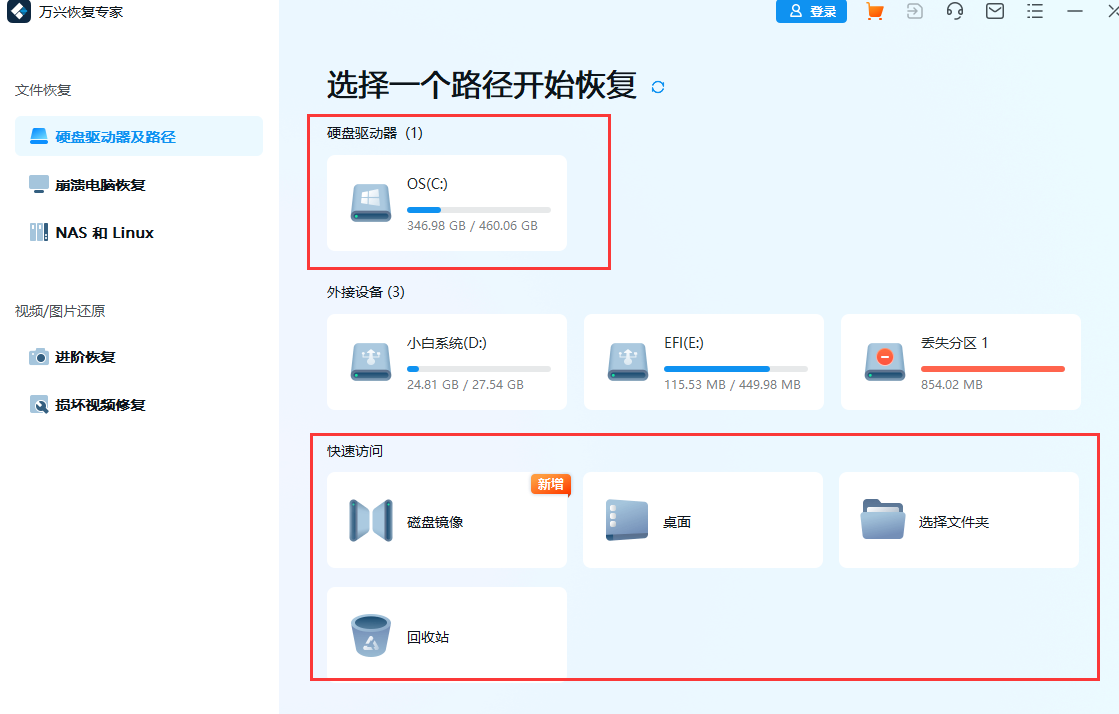Select the 桌面 Desktop quick access item

point(702,520)
